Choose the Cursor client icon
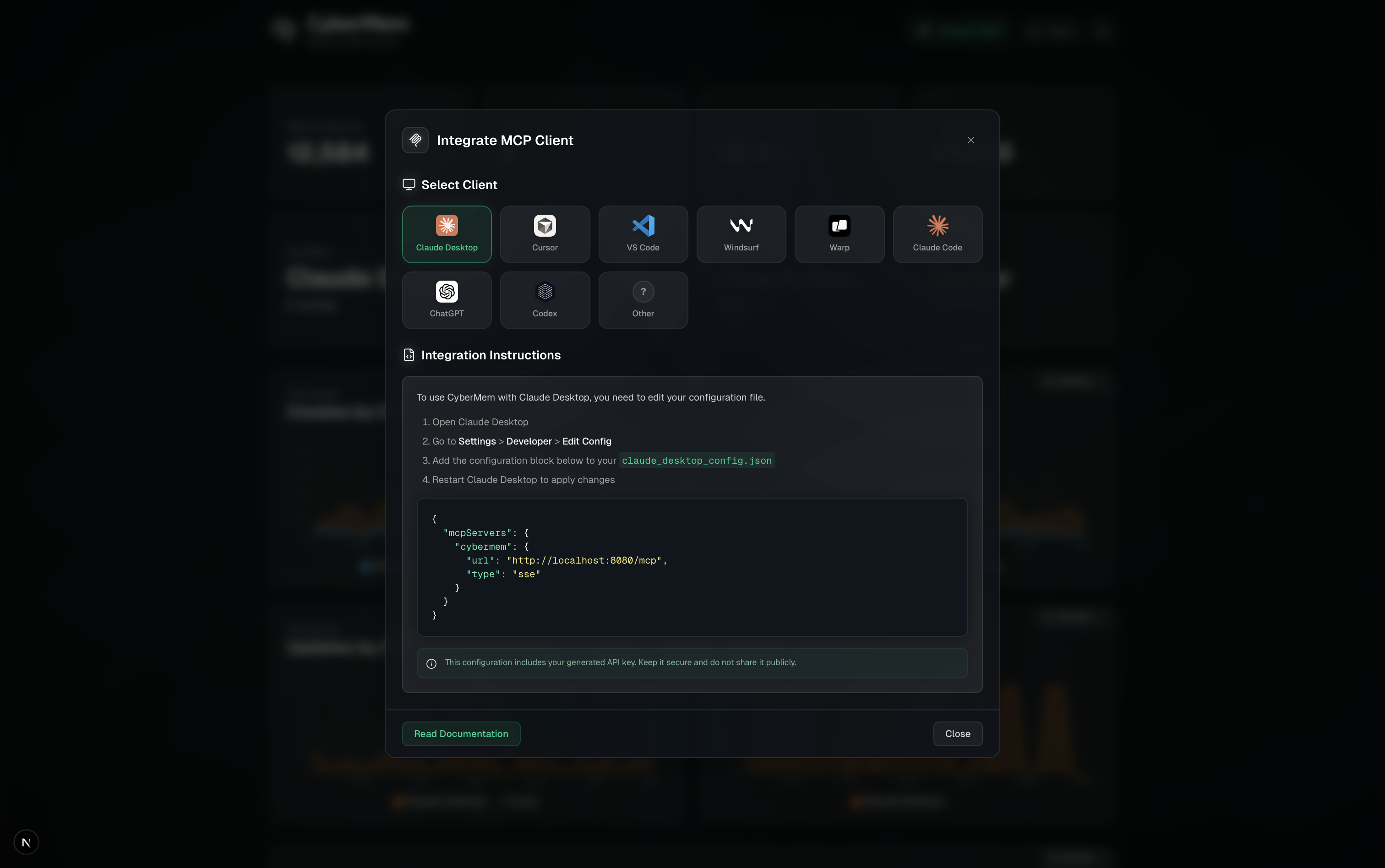The width and height of the screenshot is (1385, 868). coord(545,226)
